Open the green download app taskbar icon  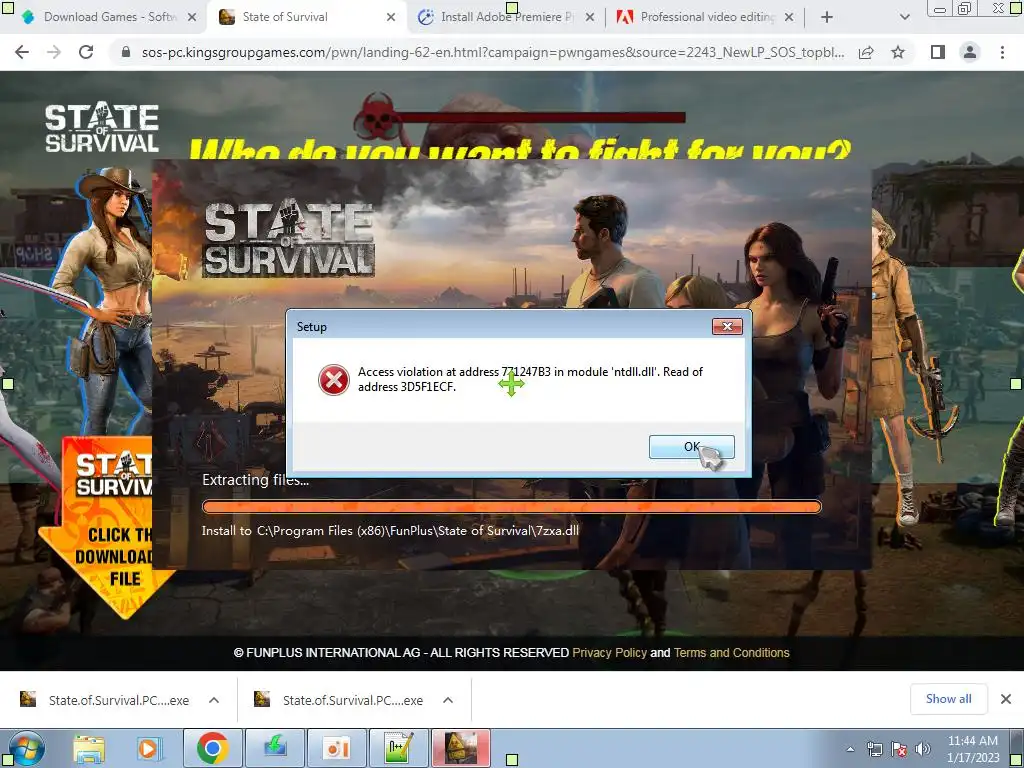click(275, 748)
